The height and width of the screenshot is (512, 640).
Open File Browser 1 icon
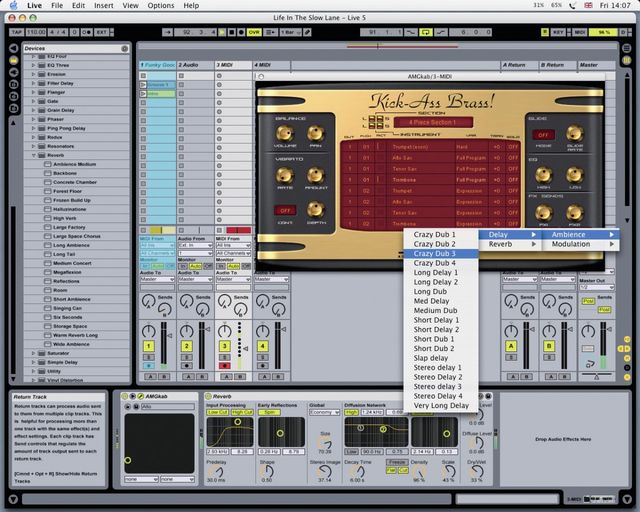pos(13,85)
